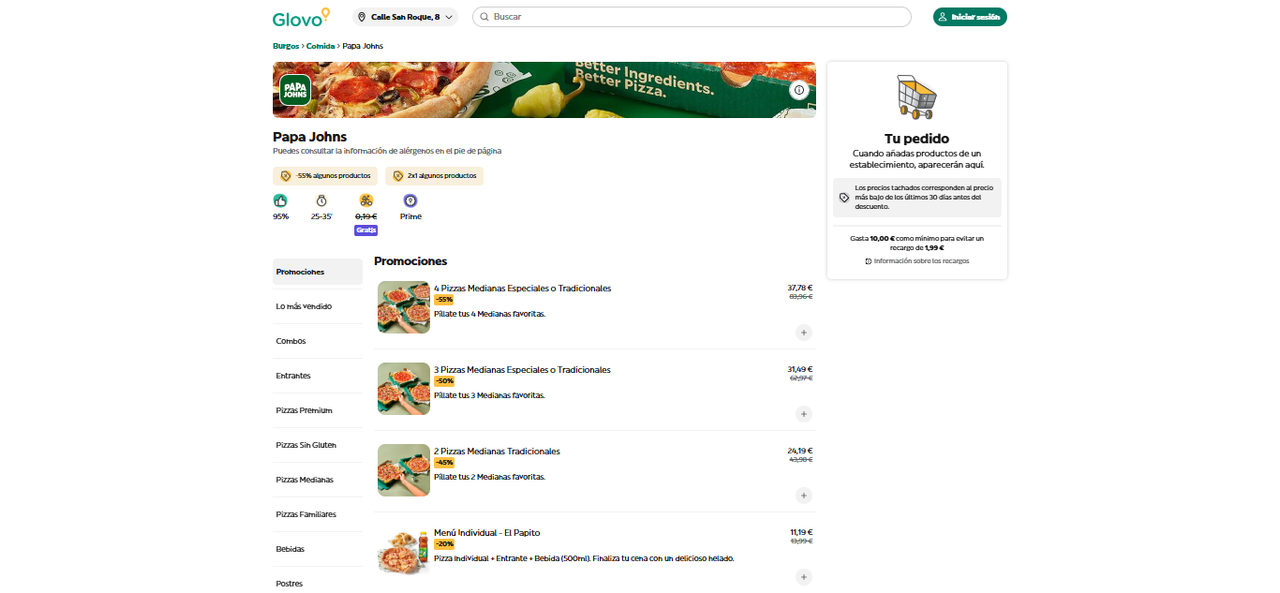Open 4 Pizzas Medianas product thumbnail
Viewport: 1280px width, 593px height.
(x=404, y=307)
